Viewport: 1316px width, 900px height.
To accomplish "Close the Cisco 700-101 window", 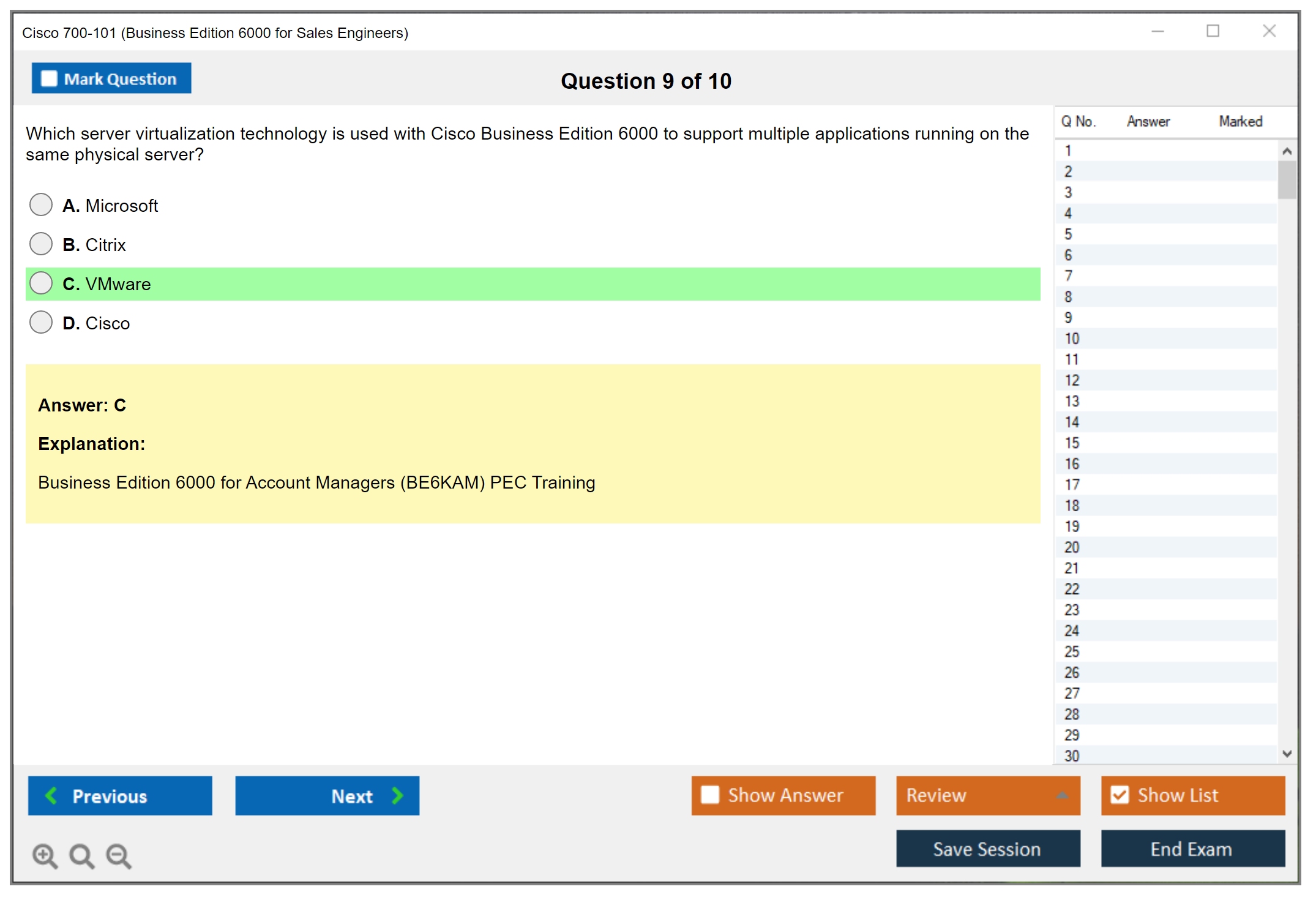I will 1269,31.
